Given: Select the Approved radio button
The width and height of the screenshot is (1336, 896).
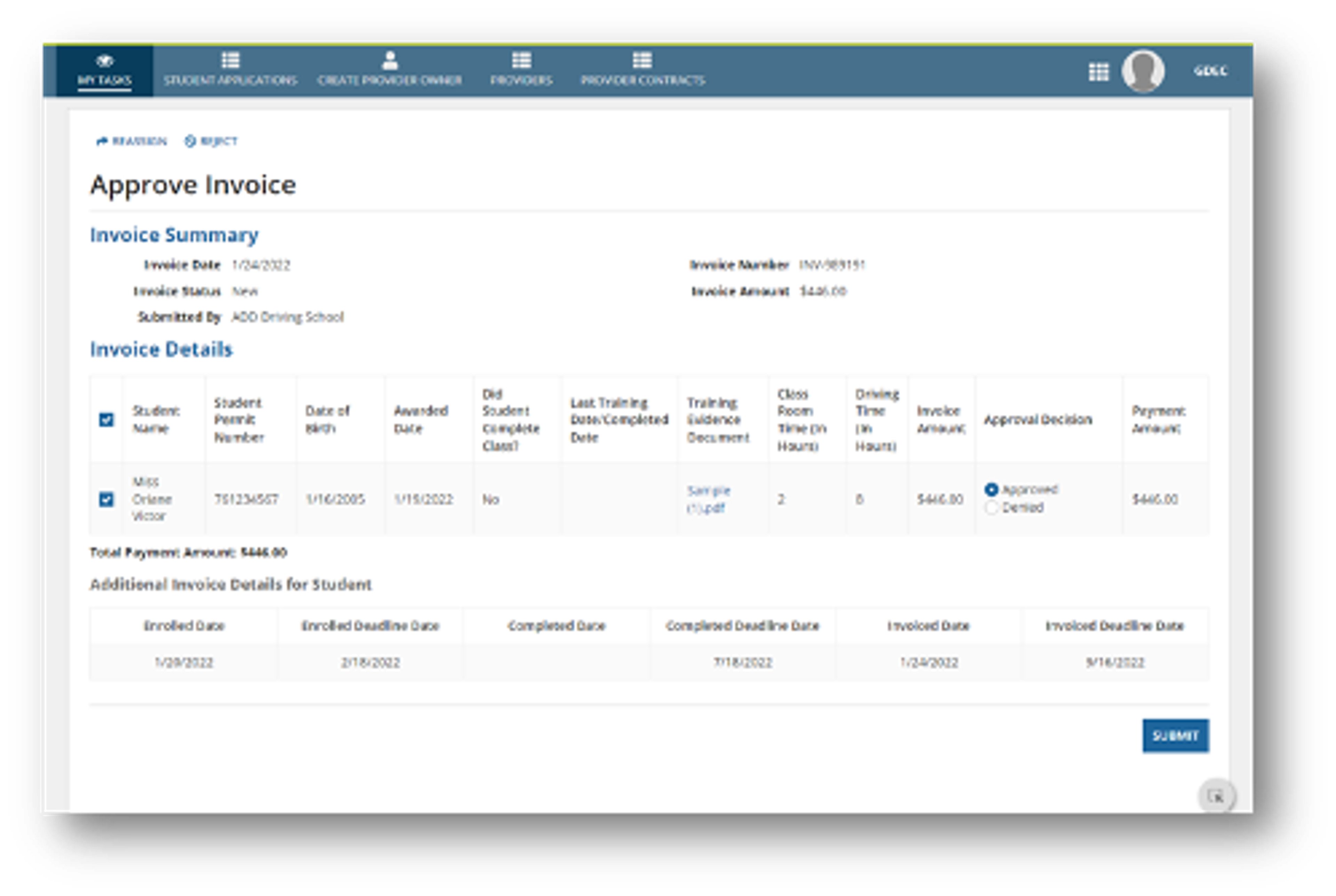Looking at the screenshot, I should 992,490.
